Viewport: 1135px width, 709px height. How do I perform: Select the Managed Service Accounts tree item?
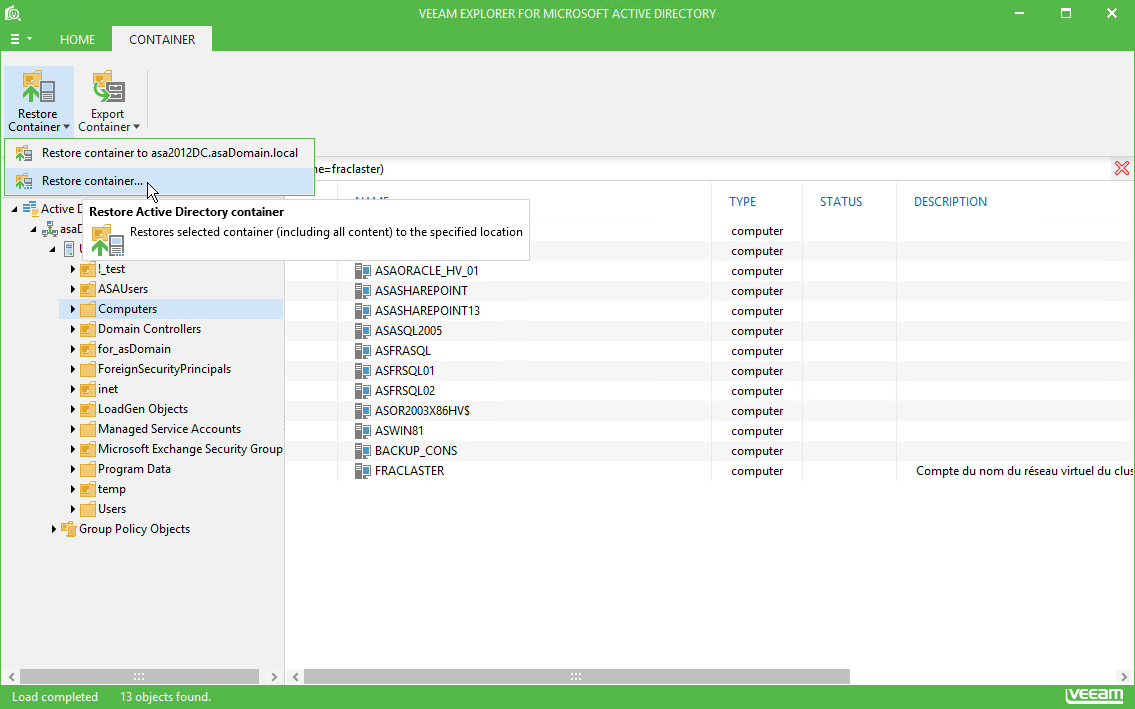click(x=169, y=429)
